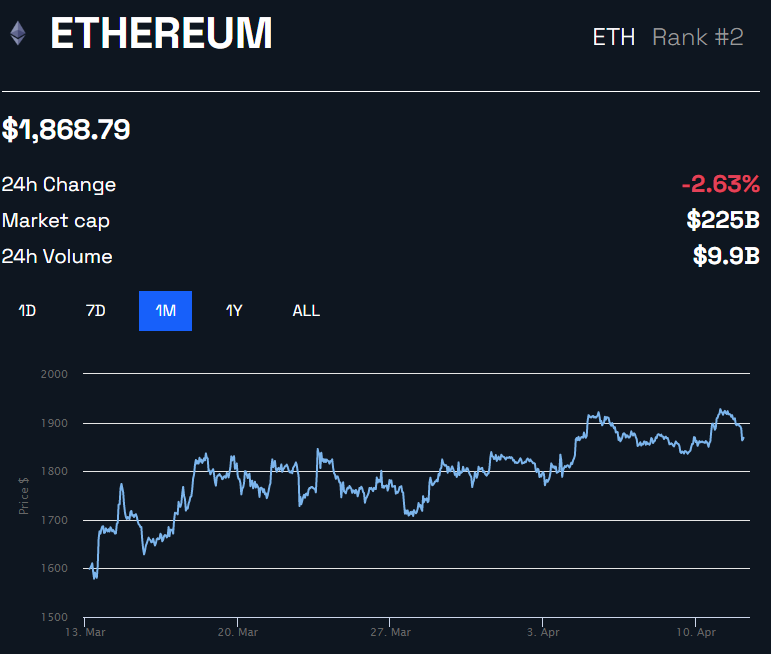Select the 7D time range
The image size is (771, 654).
coord(96,311)
